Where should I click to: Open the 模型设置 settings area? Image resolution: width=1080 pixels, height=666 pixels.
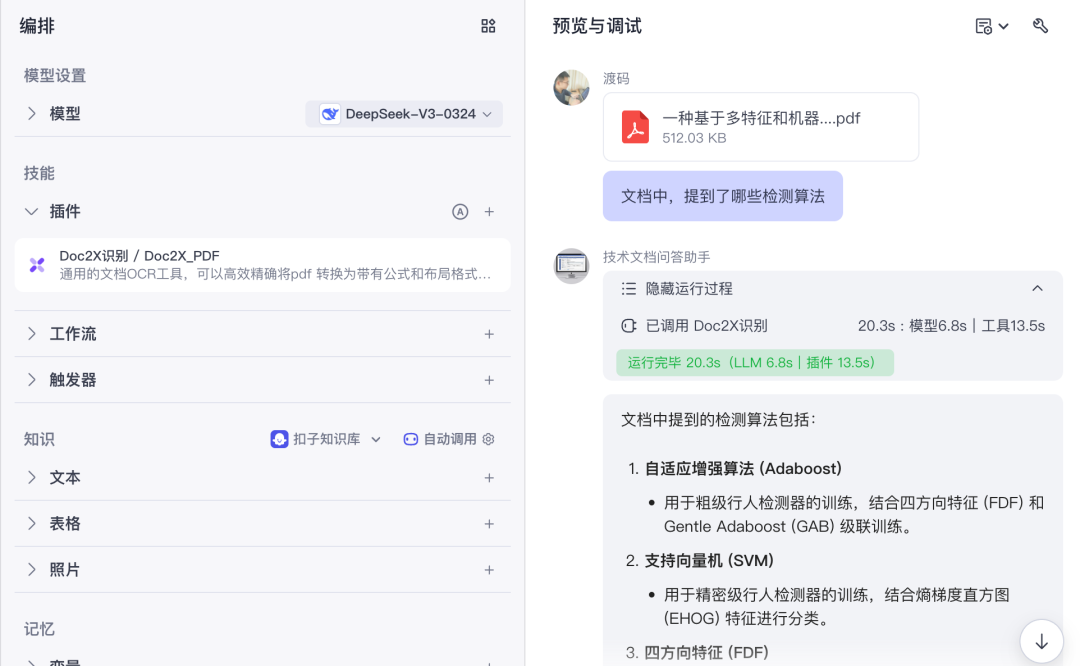[x=52, y=75]
